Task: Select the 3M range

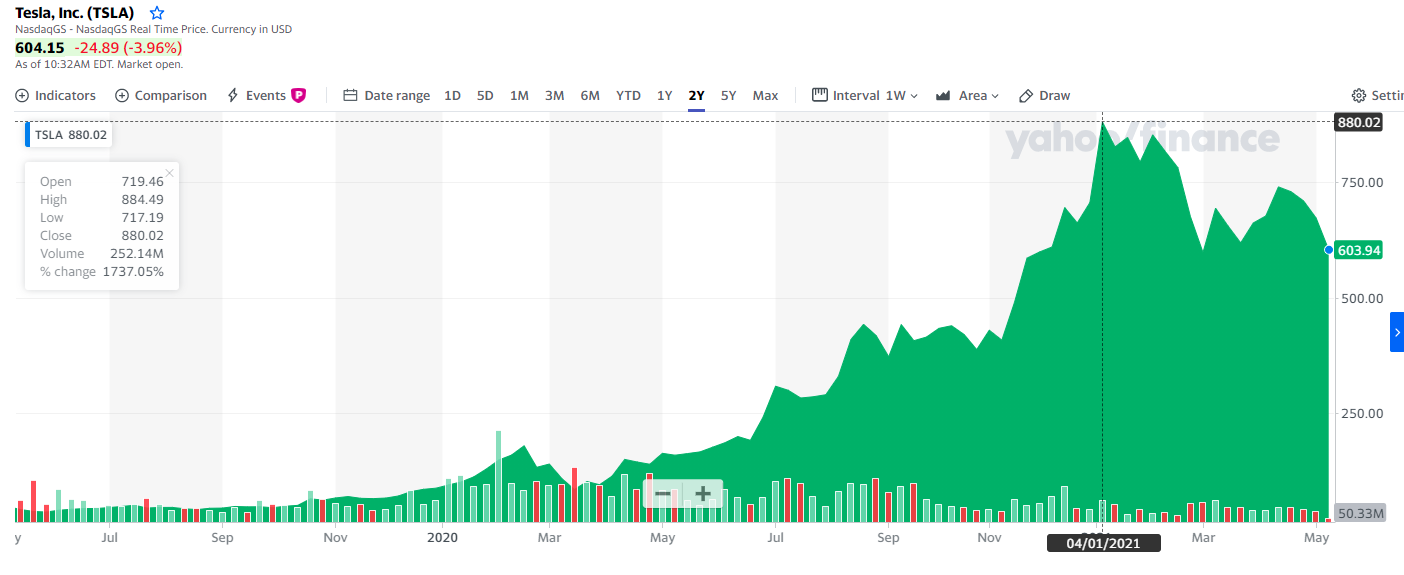Action: 554,96
